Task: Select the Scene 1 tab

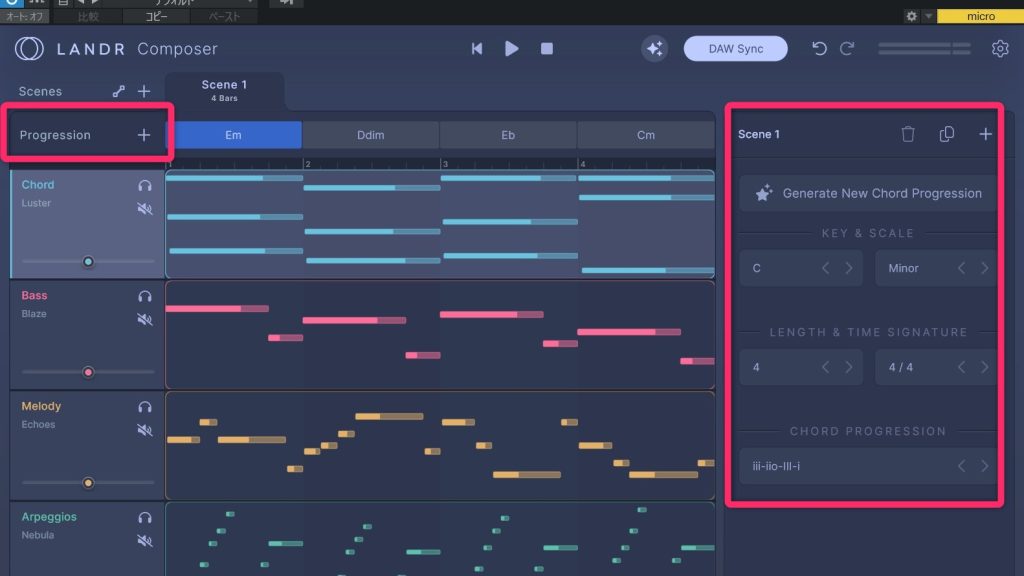Action: (x=224, y=90)
